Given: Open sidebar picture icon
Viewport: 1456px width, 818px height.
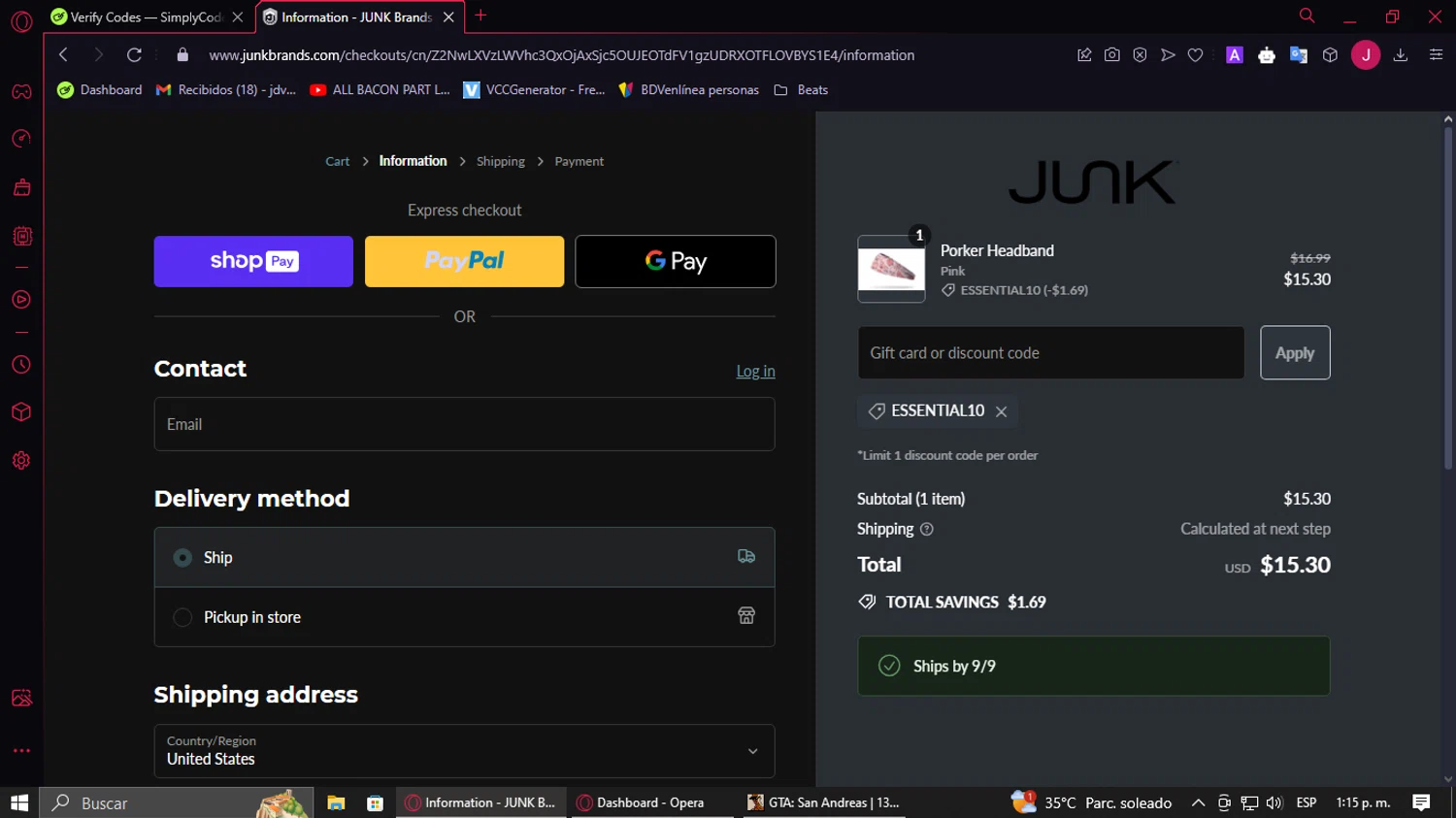Looking at the screenshot, I should tap(21, 699).
